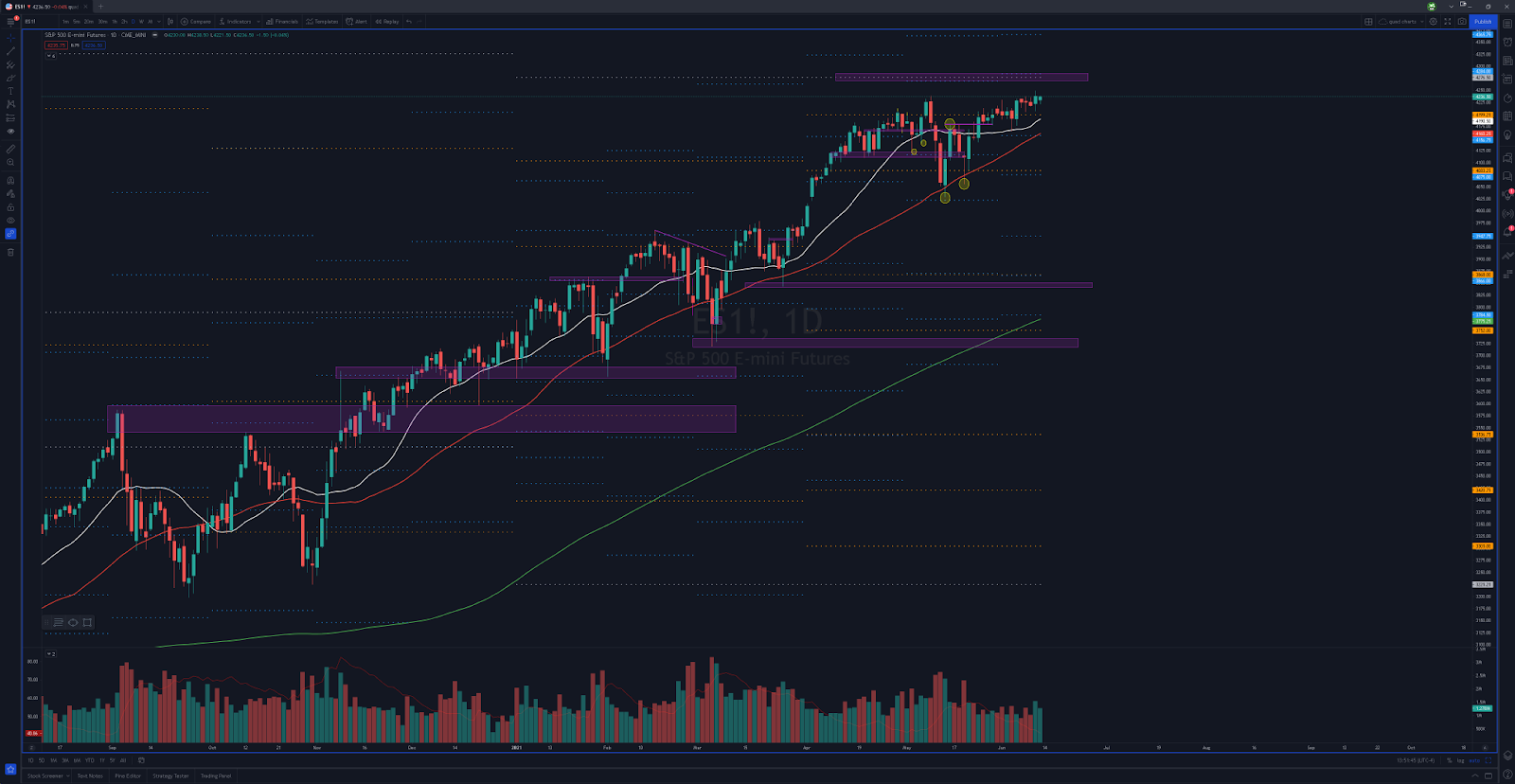The width and height of the screenshot is (1515, 784).
Task: Toggle percent scale on price axis
Action: [x=1450, y=760]
